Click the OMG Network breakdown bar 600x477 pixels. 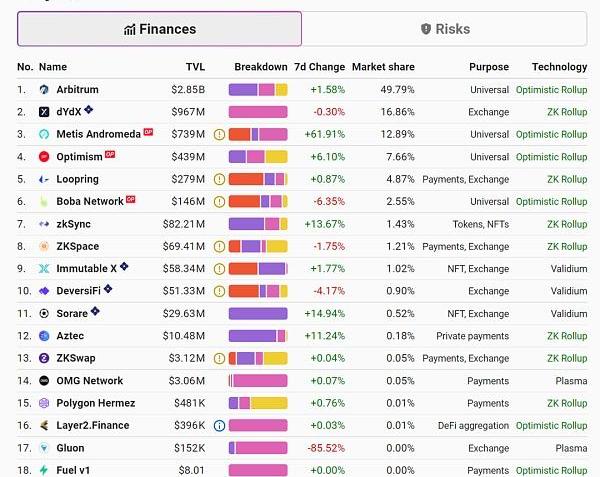pyautogui.click(x=258, y=381)
